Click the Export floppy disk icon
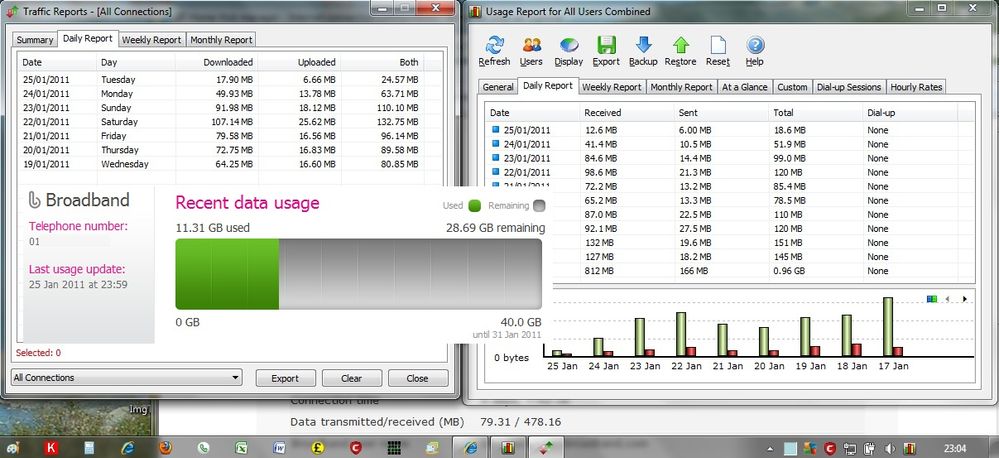 click(606, 45)
